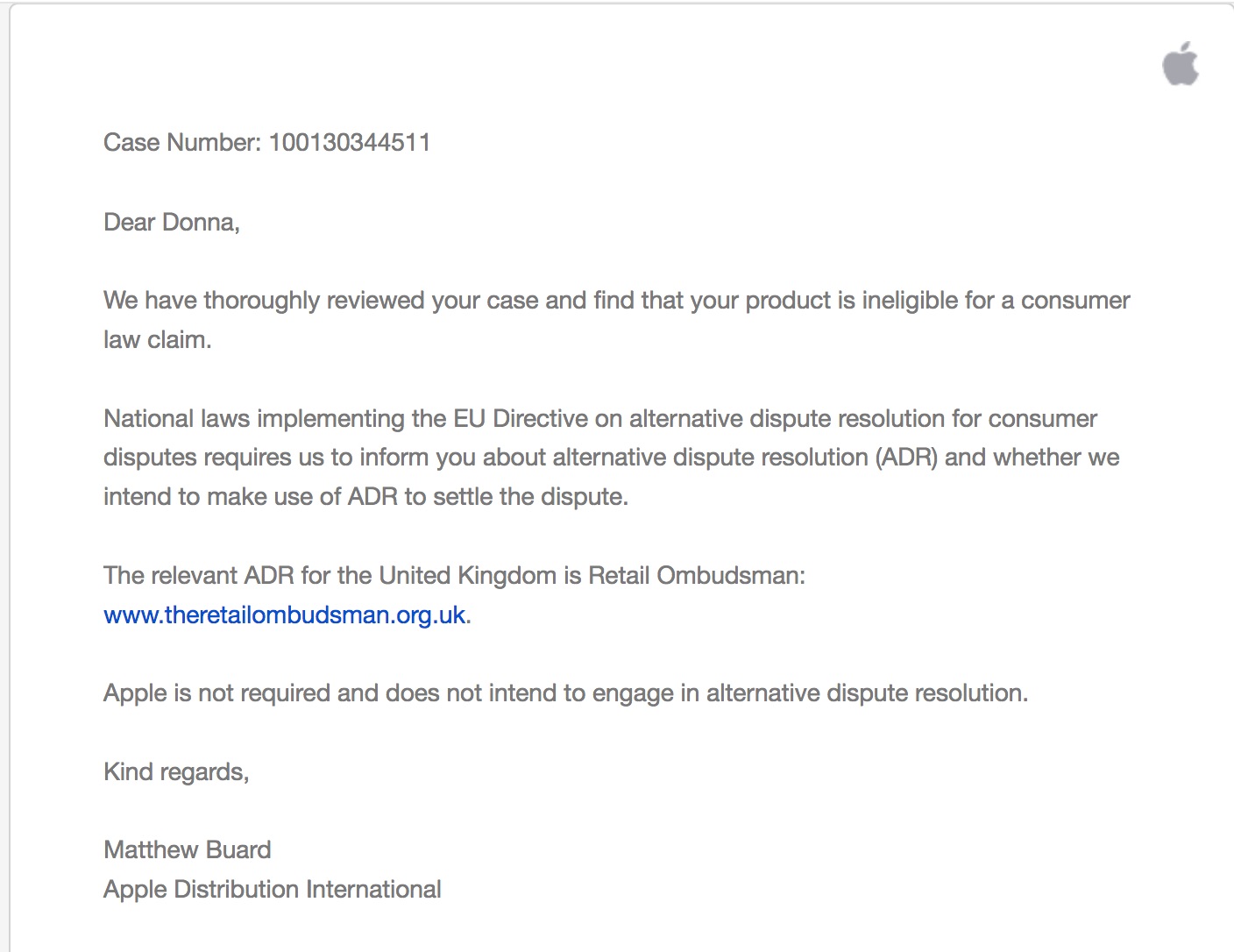Image resolution: width=1234 pixels, height=952 pixels.
Task: Click the 'Kind regards,' sign-off
Action: pyautogui.click(x=175, y=771)
